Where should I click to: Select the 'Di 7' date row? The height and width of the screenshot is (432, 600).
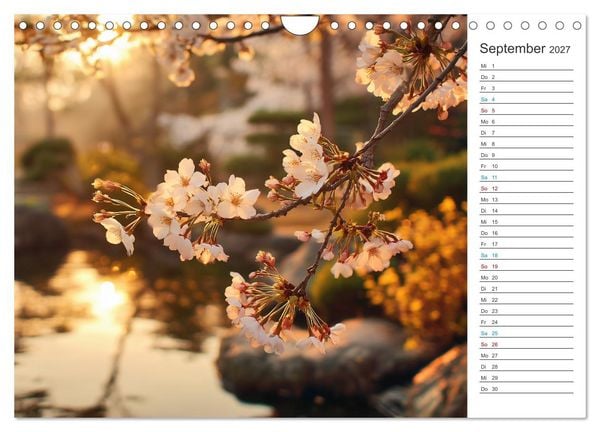coord(527,132)
